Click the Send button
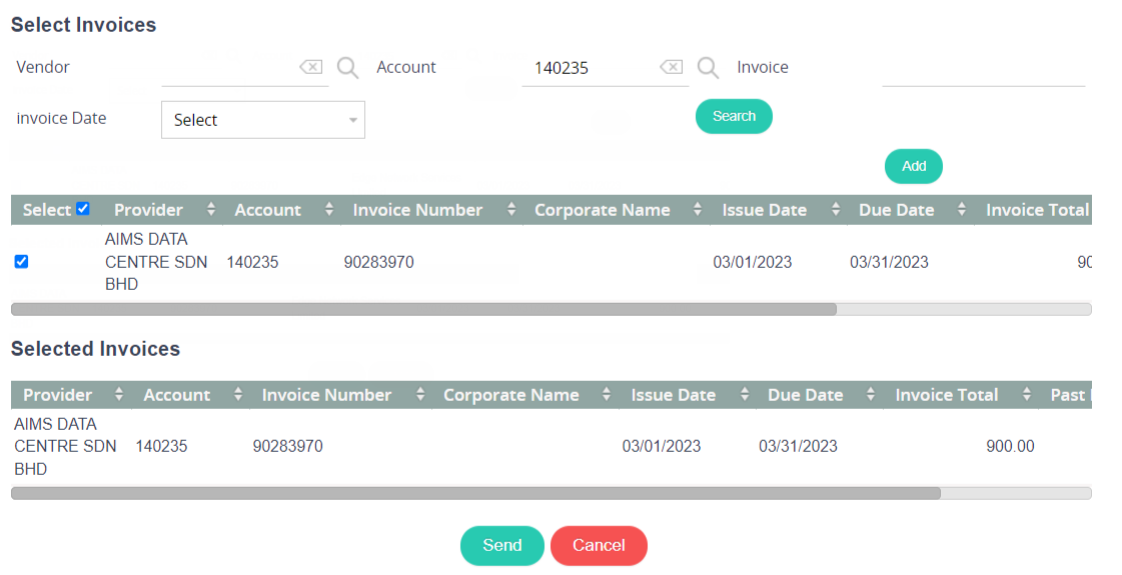The width and height of the screenshot is (1122, 575). click(502, 546)
